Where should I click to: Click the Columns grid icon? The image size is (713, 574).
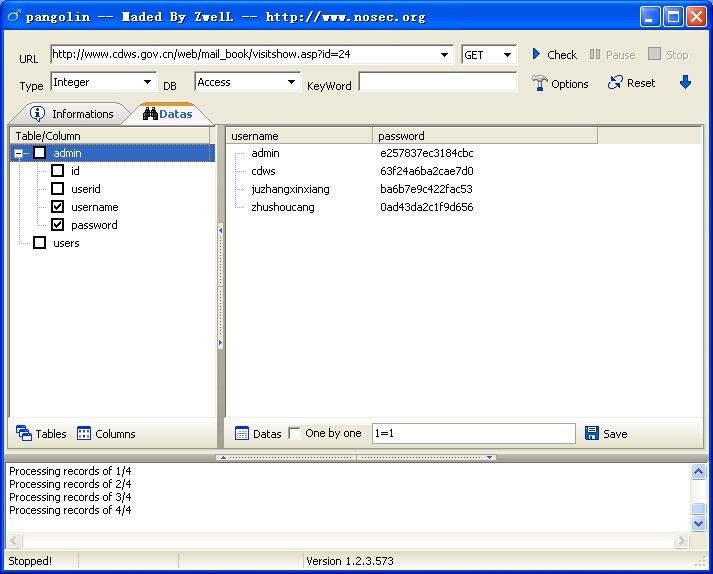84,433
